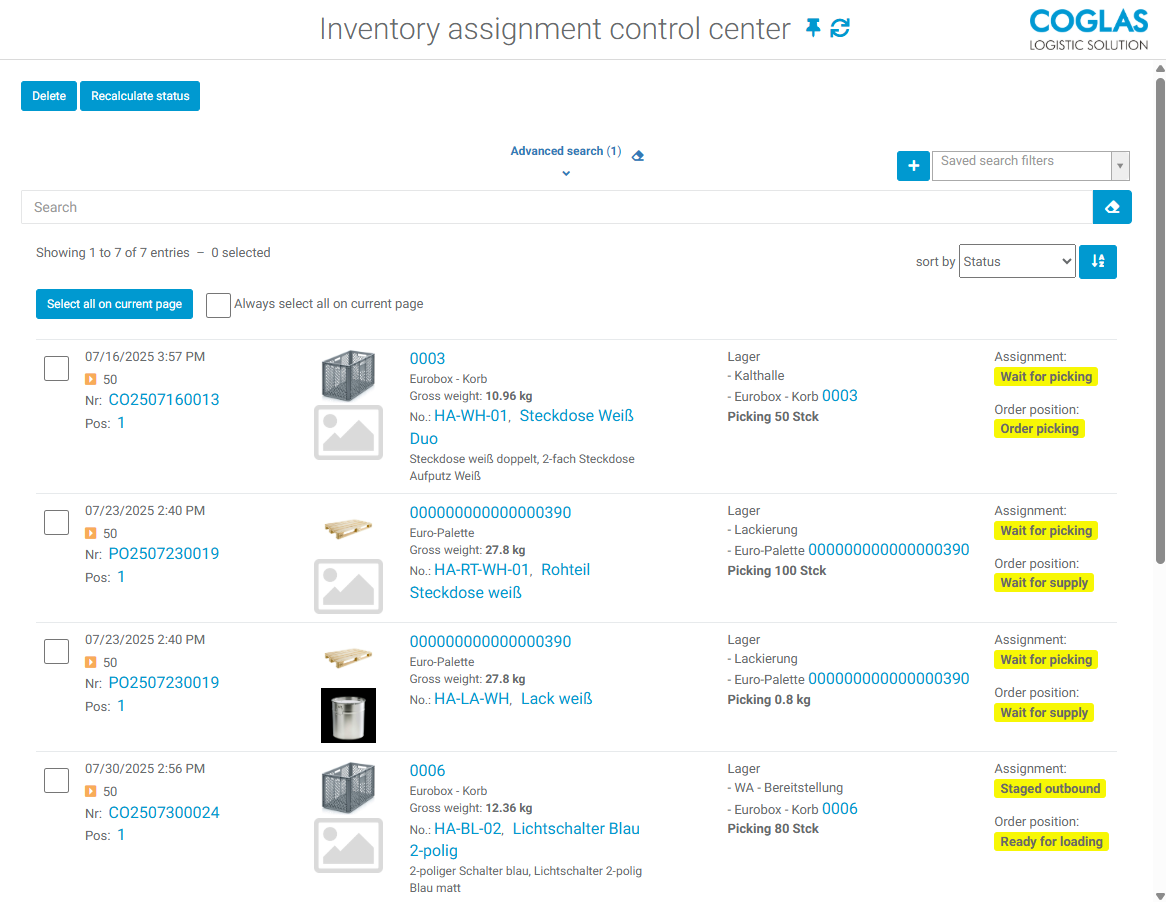1166x902 pixels.
Task: Click into the Search text field
Action: [556, 207]
